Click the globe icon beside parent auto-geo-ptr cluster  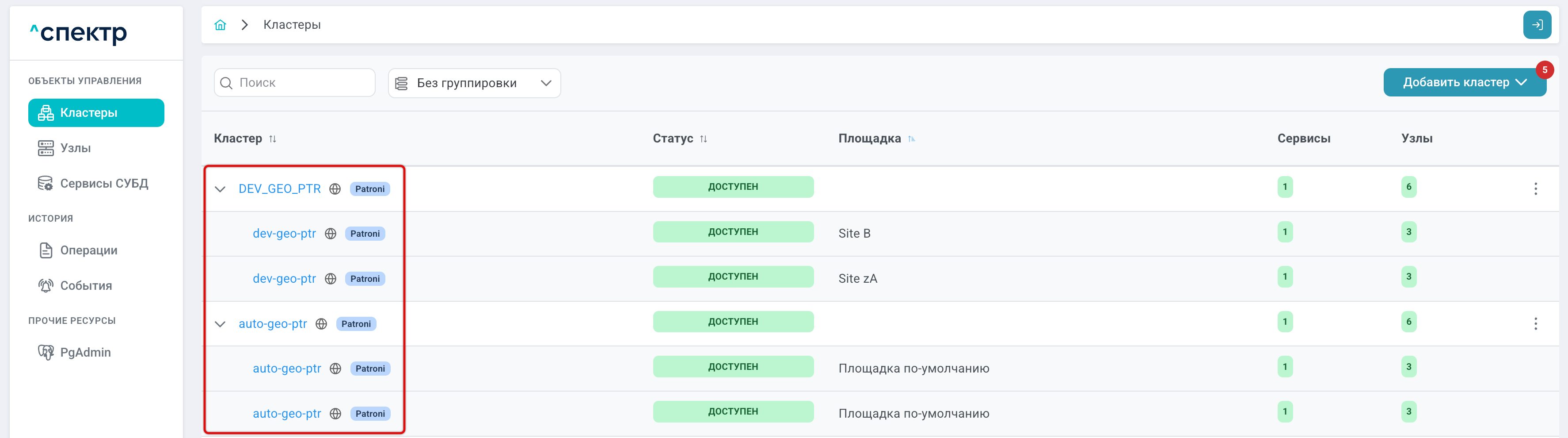(321, 324)
